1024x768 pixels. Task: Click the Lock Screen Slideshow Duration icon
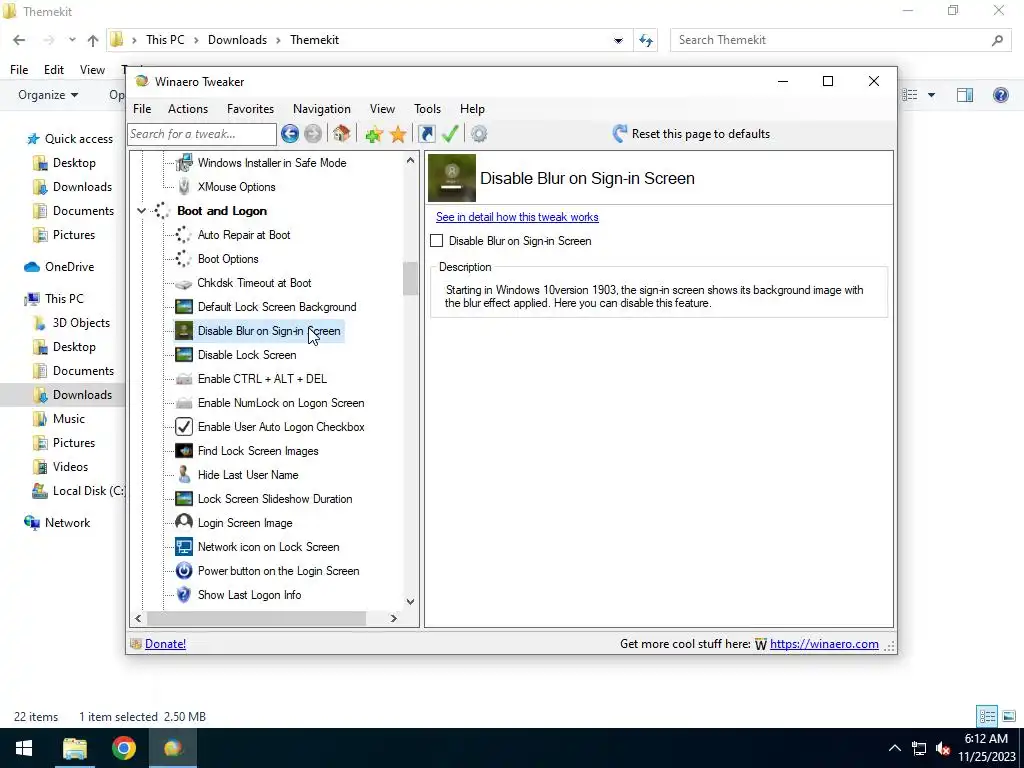[184, 499]
